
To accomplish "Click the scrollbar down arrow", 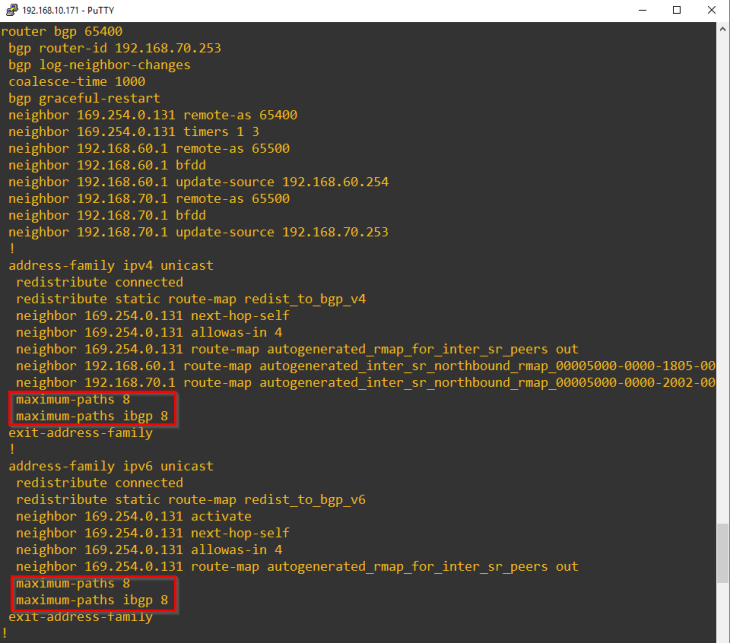I will [x=722, y=635].
